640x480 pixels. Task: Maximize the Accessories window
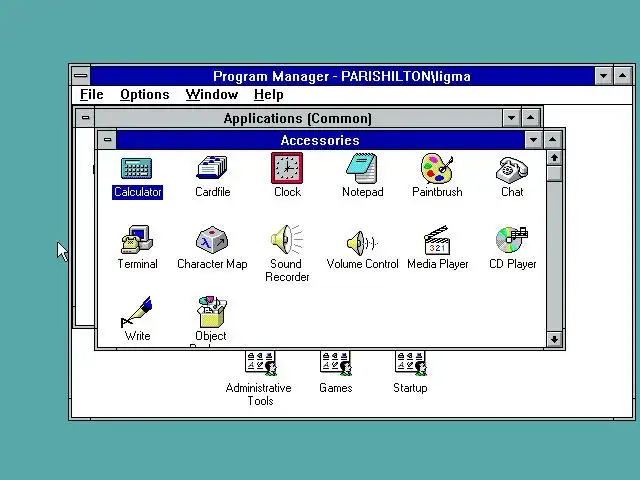point(552,140)
